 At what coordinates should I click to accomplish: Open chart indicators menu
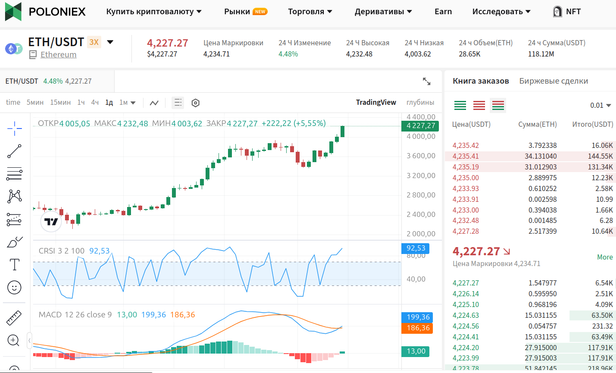click(x=154, y=103)
